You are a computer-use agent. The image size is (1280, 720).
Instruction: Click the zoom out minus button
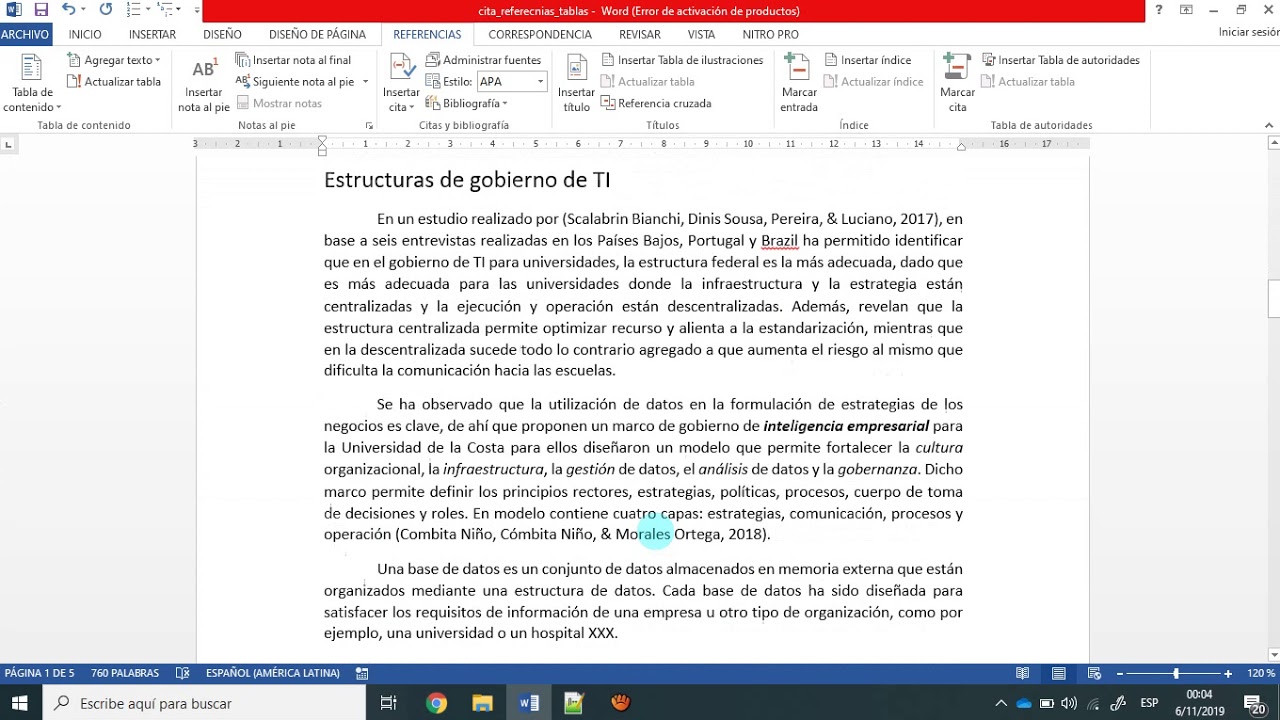(1120, 674)
